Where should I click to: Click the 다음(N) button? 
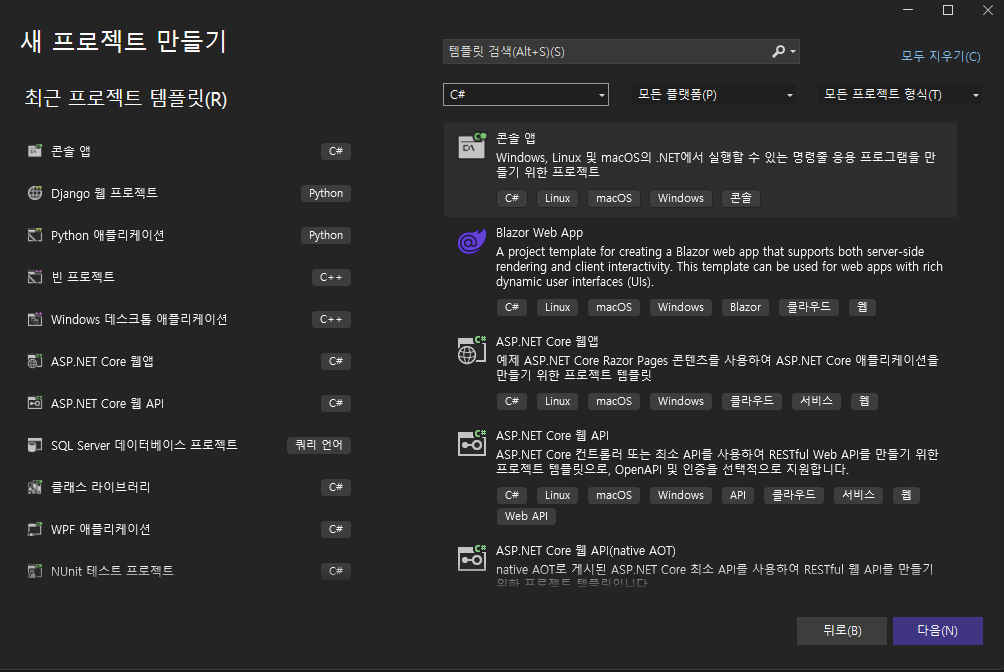pos(937,631)
